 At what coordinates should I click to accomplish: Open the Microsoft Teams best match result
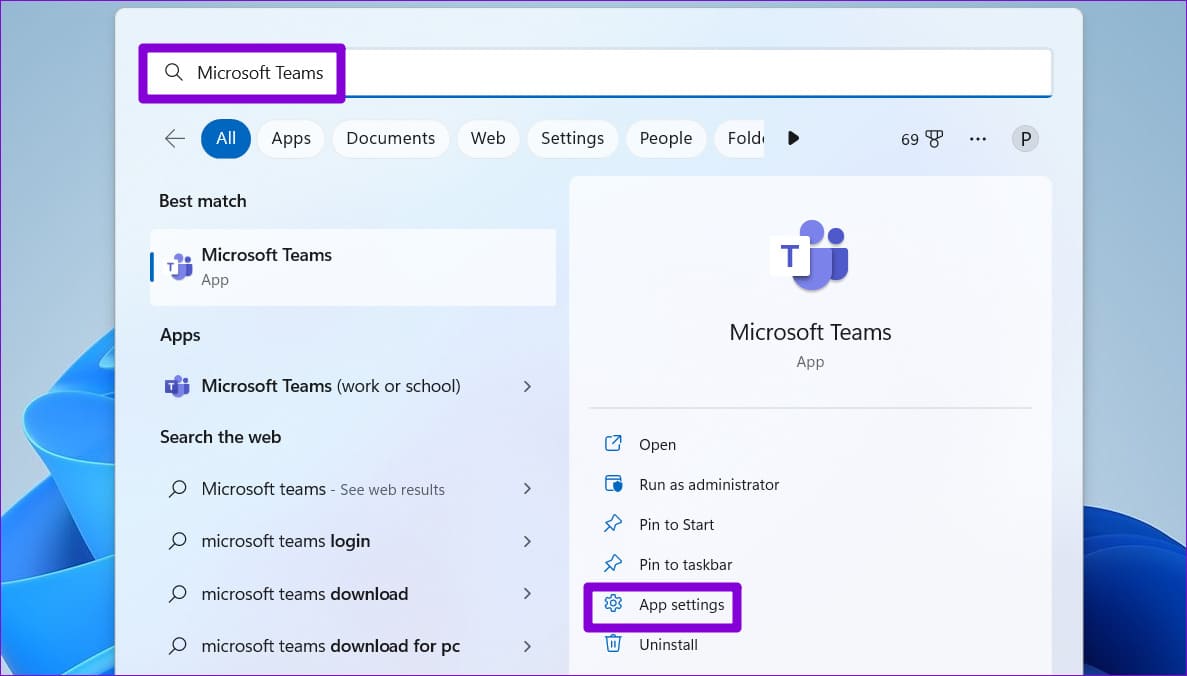(x=353, y=266)
